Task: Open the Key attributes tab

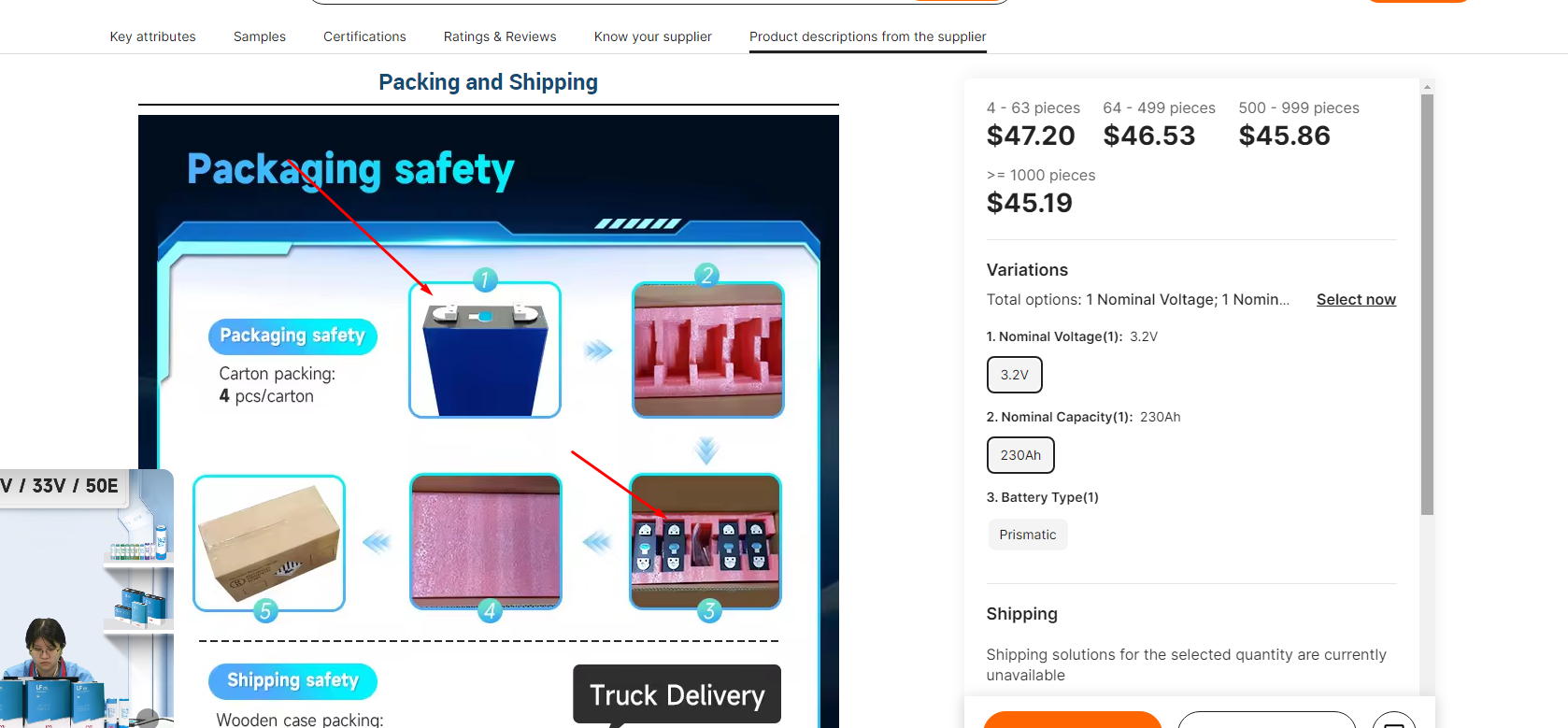Action: coord(152,36)
